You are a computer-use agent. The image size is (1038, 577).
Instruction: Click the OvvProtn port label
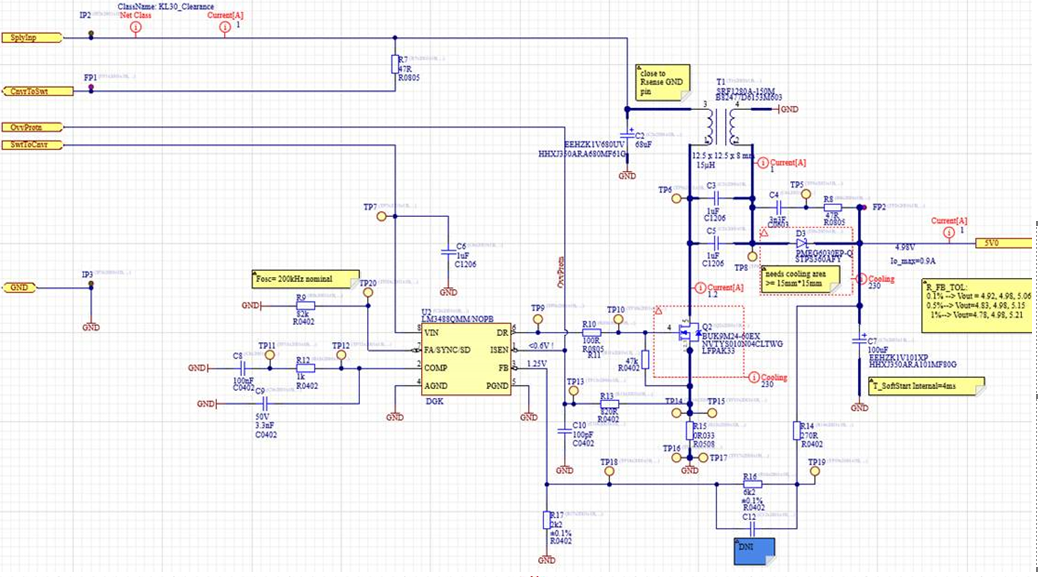(x=32, y=127)
